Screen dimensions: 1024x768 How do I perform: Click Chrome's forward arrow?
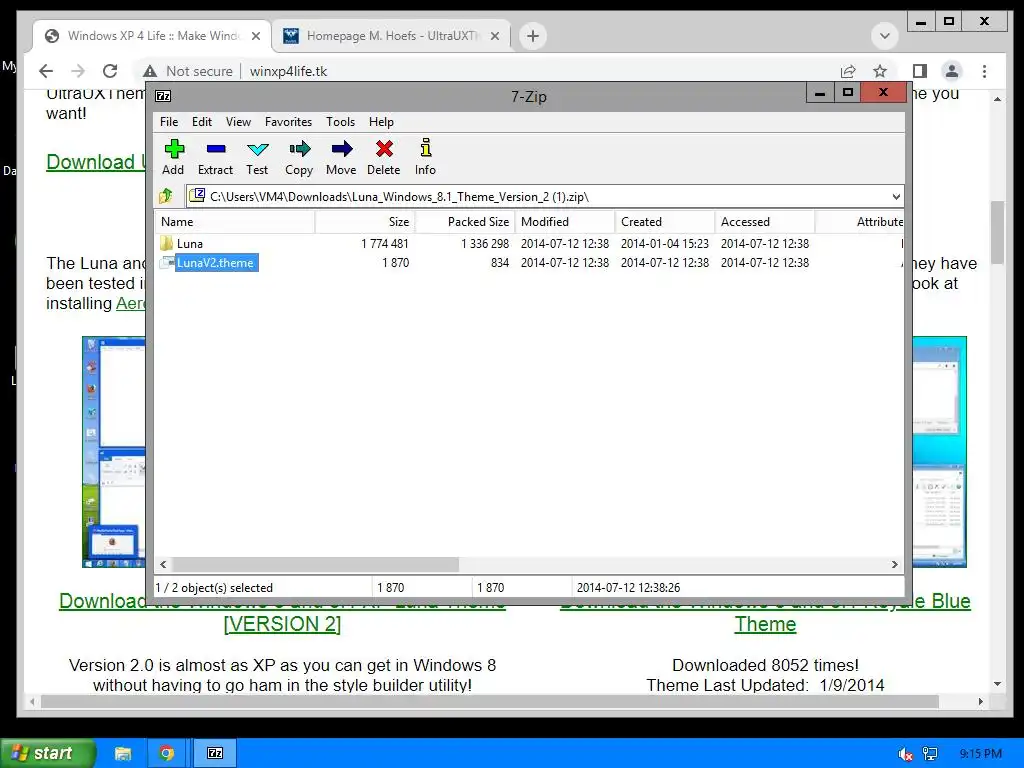78,71
